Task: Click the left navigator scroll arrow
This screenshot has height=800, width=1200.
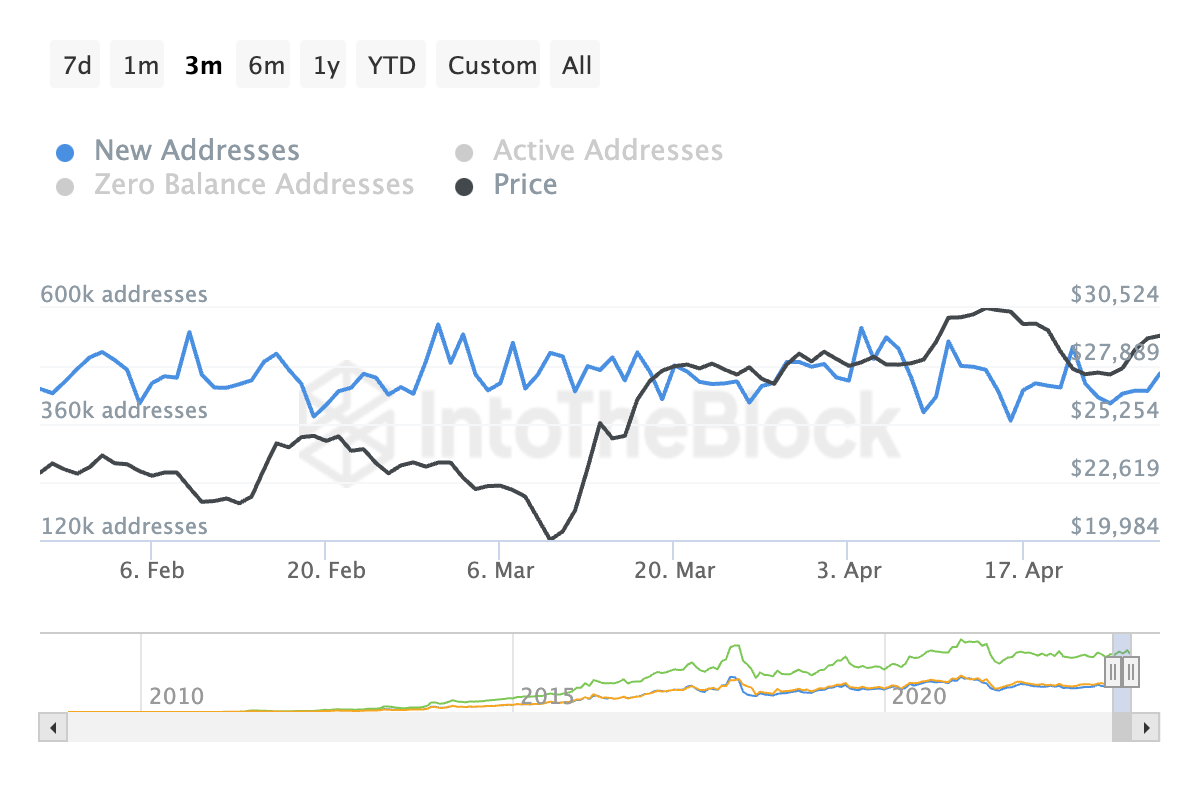Action: click(x=53, y=727)
